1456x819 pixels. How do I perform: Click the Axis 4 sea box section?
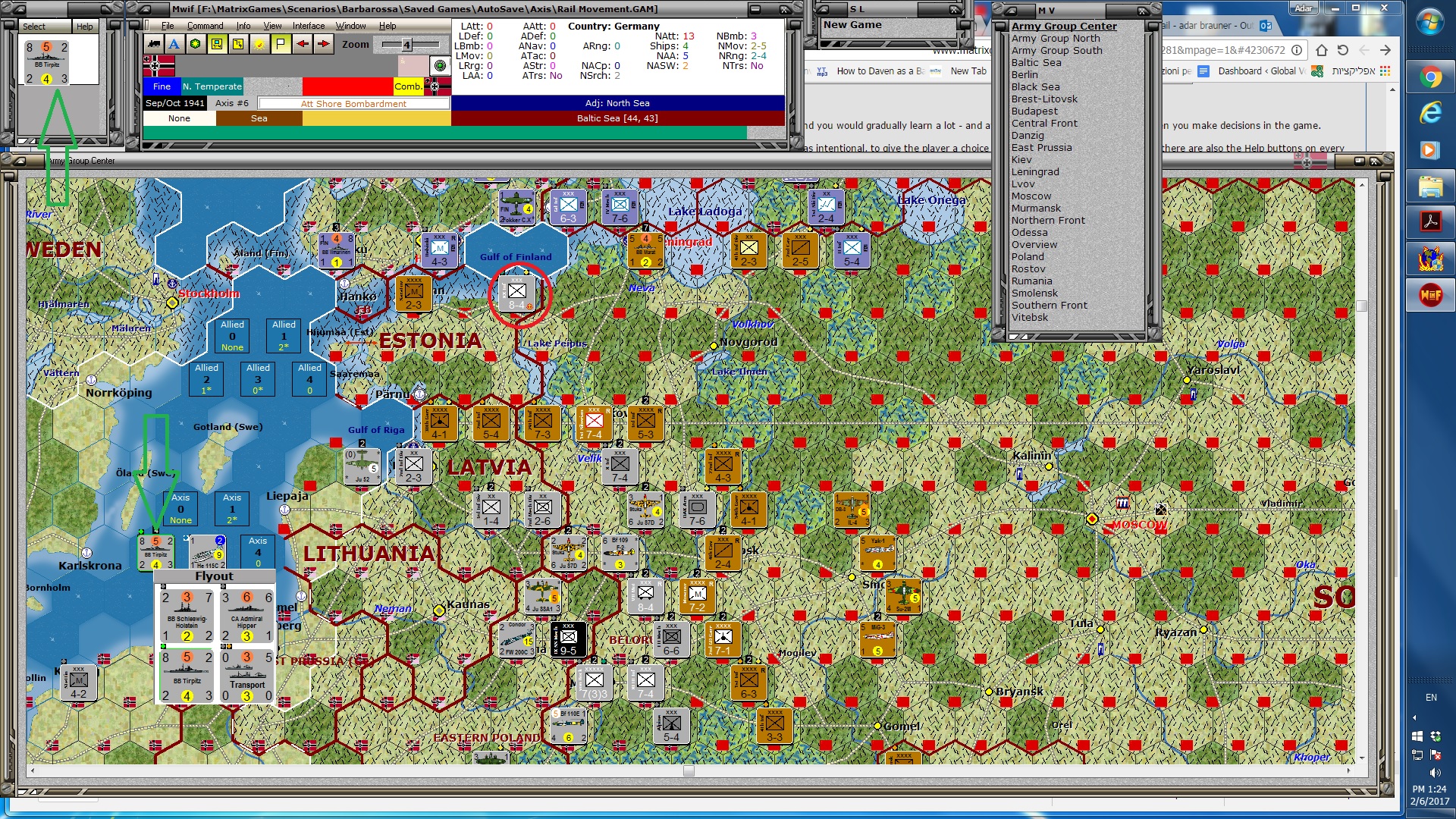(258, 552)
